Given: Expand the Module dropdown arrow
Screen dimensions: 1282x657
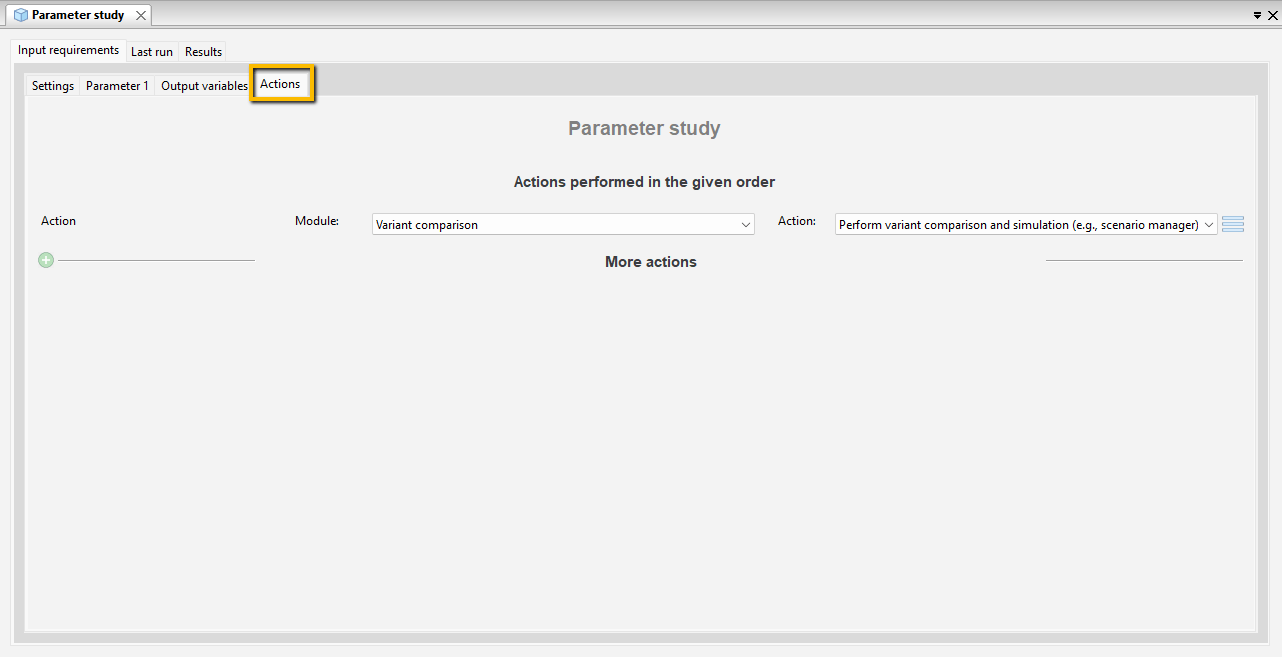Looking at the screenshot, I should point(746,225).
